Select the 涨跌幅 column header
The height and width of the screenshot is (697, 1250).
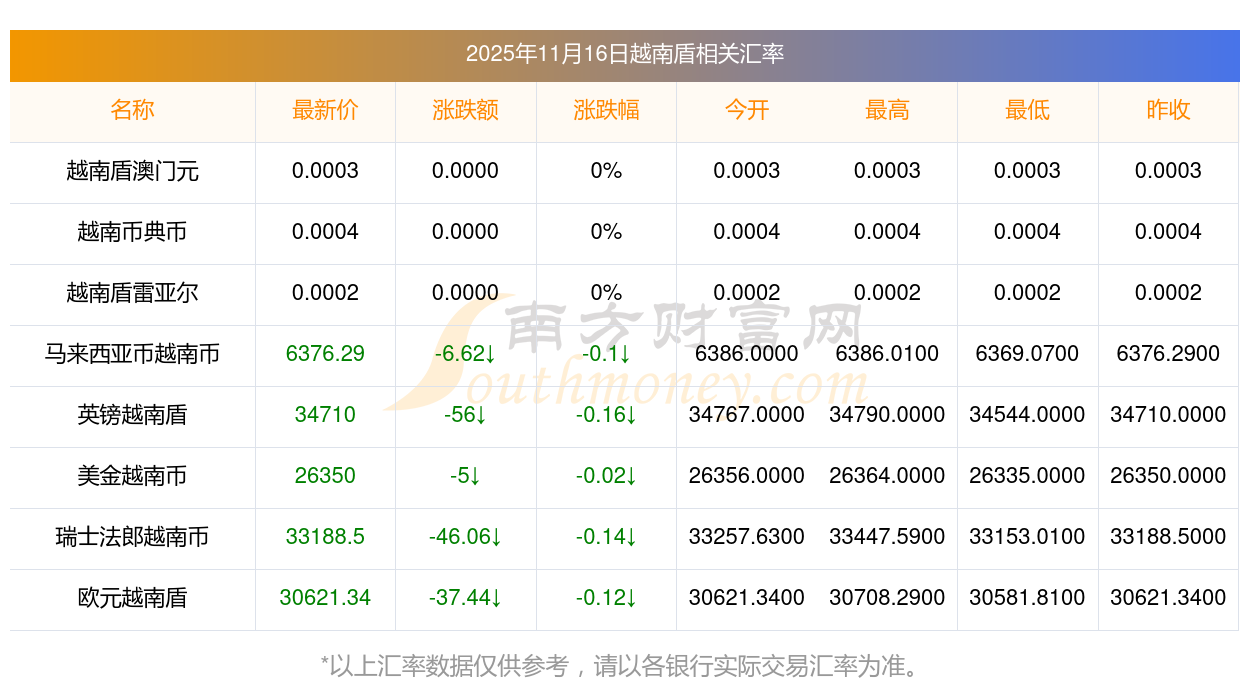click(x=606, y=110)
